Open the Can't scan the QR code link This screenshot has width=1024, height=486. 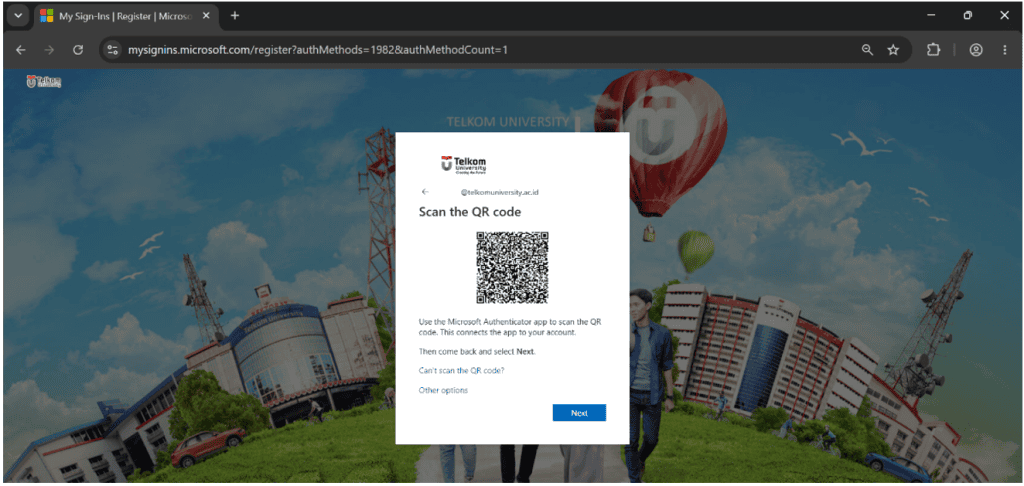[x=461, y=370]
